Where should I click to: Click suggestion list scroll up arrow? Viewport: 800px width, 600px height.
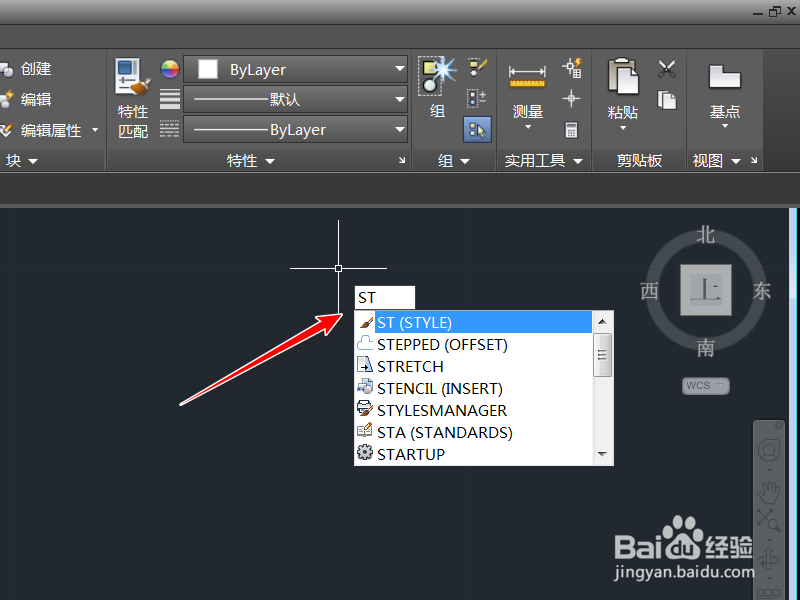click(602, 321)
